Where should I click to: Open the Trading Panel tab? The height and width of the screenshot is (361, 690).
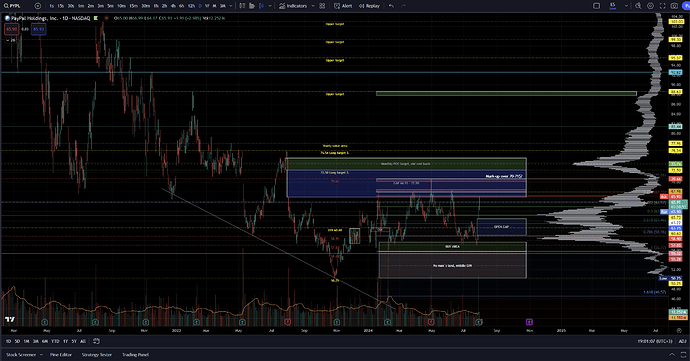coord(136,354)
